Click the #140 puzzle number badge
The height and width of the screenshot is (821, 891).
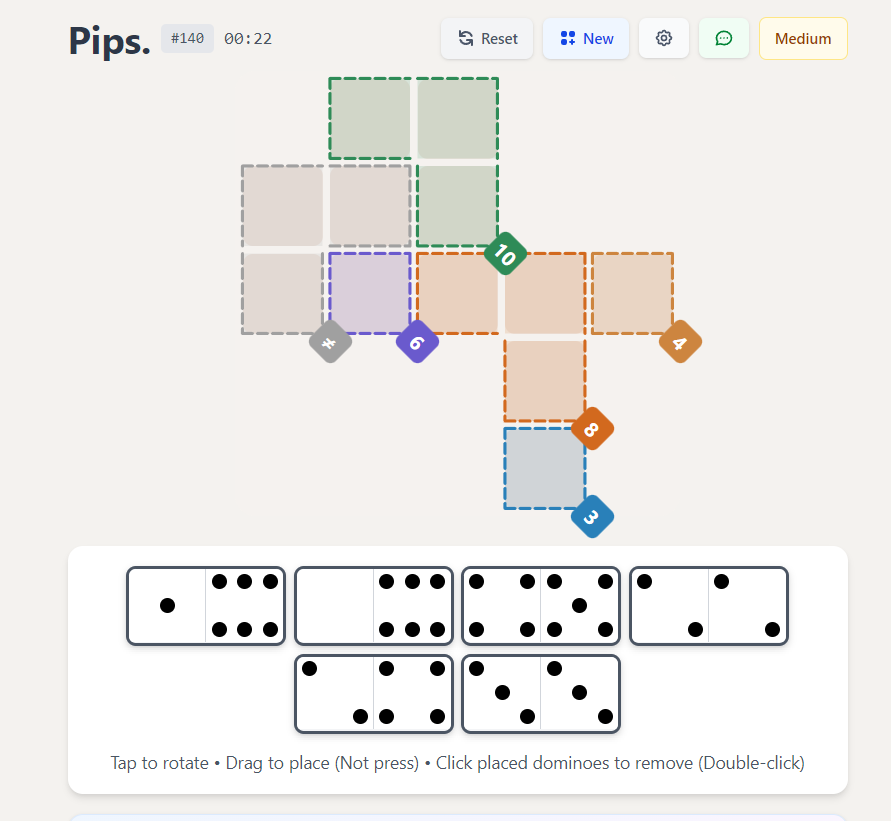pyautogui.click(x=187, y=38)
